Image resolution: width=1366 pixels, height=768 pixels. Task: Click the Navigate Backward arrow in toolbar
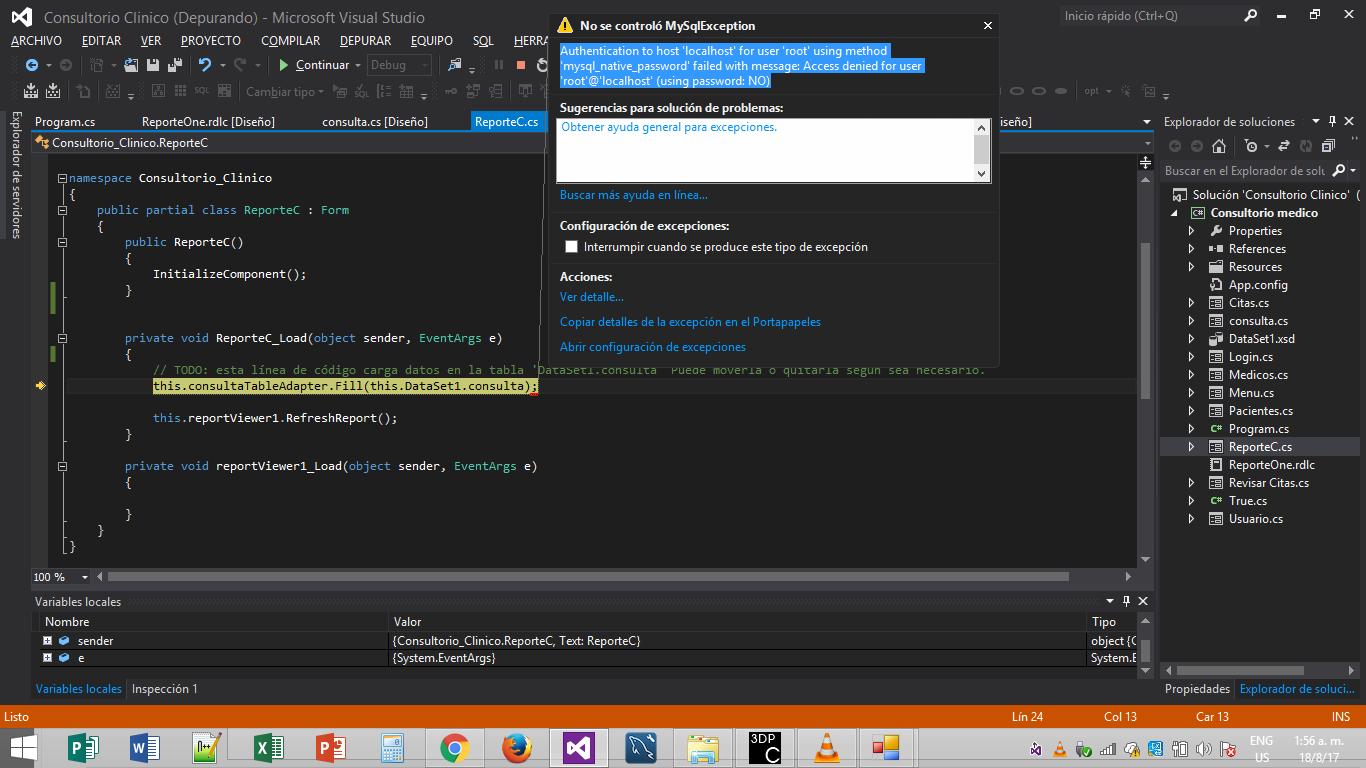point(31,65)
